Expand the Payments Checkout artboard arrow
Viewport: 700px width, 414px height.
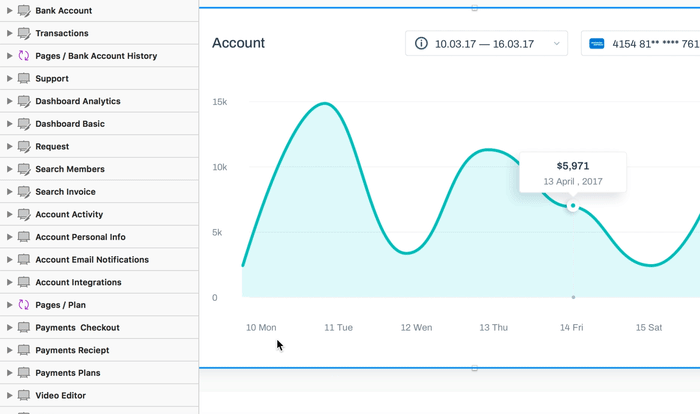click(9, 327)
